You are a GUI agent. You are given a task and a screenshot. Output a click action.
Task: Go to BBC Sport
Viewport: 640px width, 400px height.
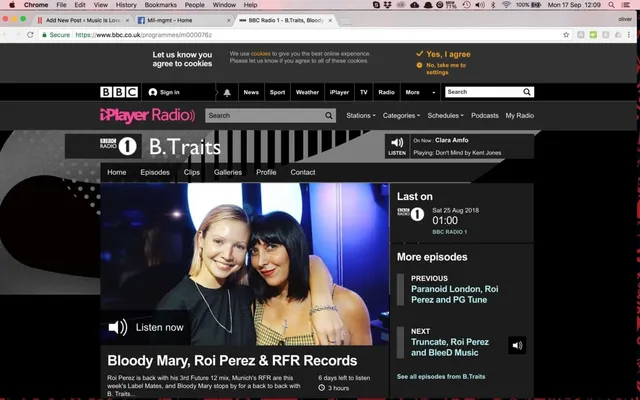(x=278, y=92)
